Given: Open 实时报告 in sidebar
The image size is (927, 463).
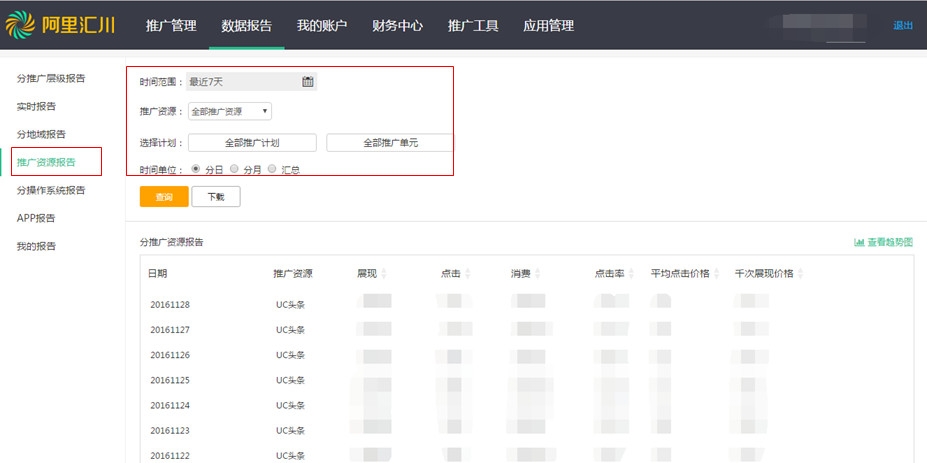Looking at the screenshot, I should (37, 106).
